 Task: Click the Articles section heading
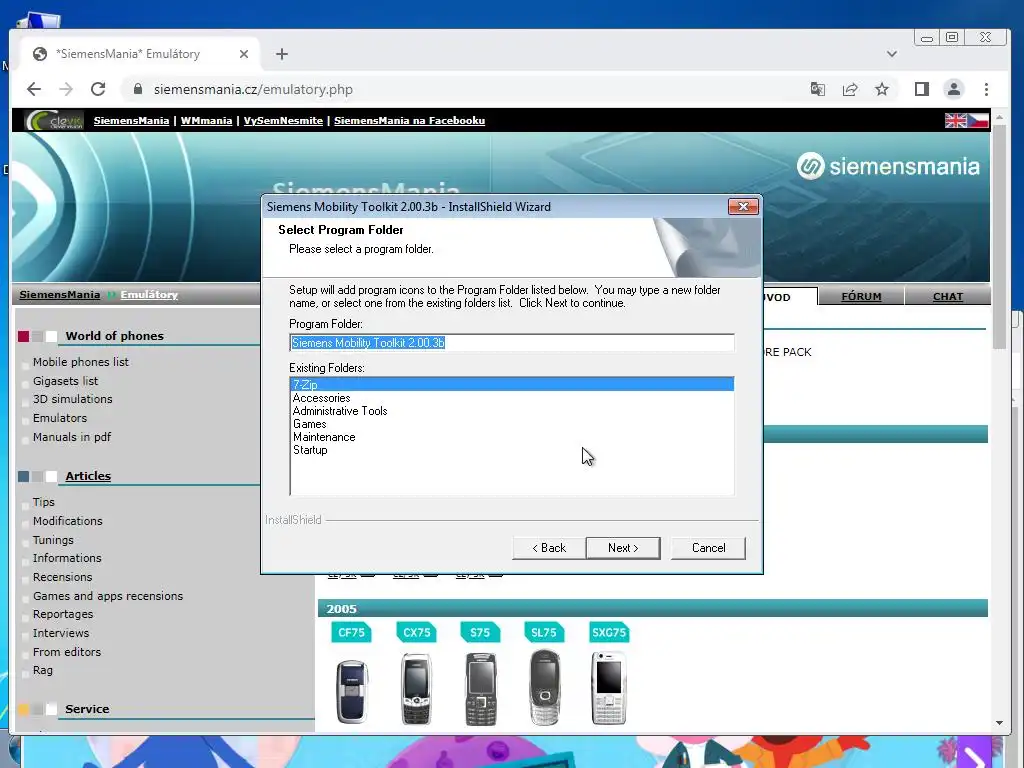(88, 476)
